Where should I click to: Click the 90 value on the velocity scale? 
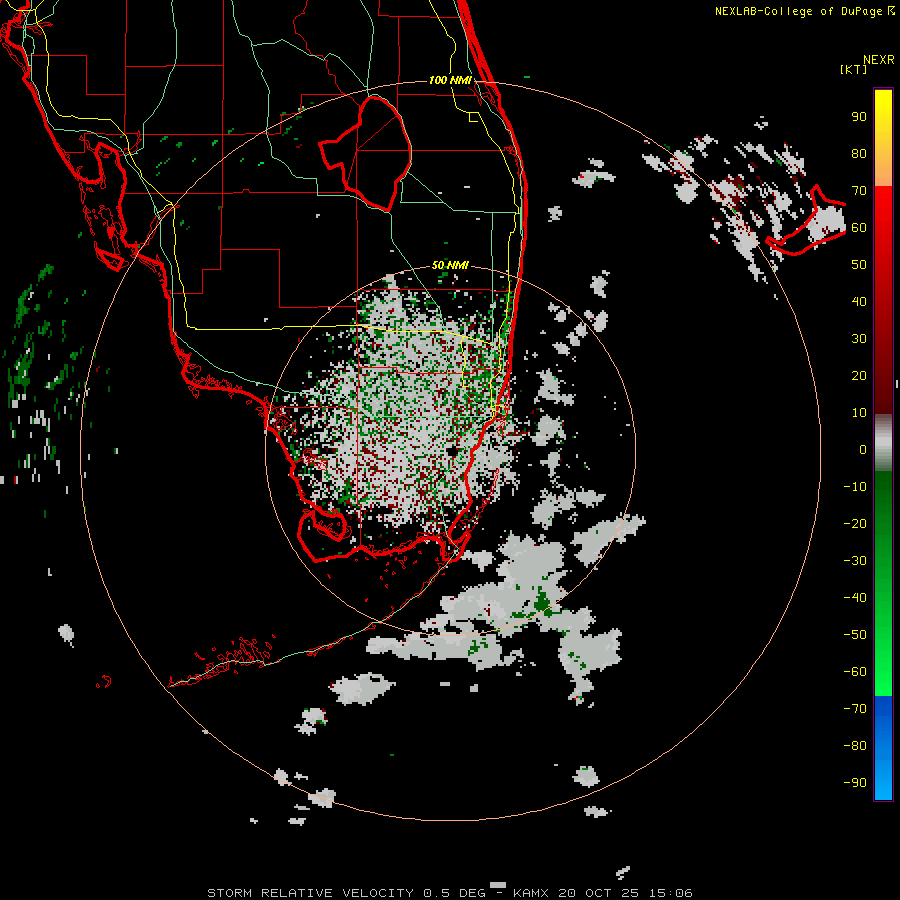(859, 117)
